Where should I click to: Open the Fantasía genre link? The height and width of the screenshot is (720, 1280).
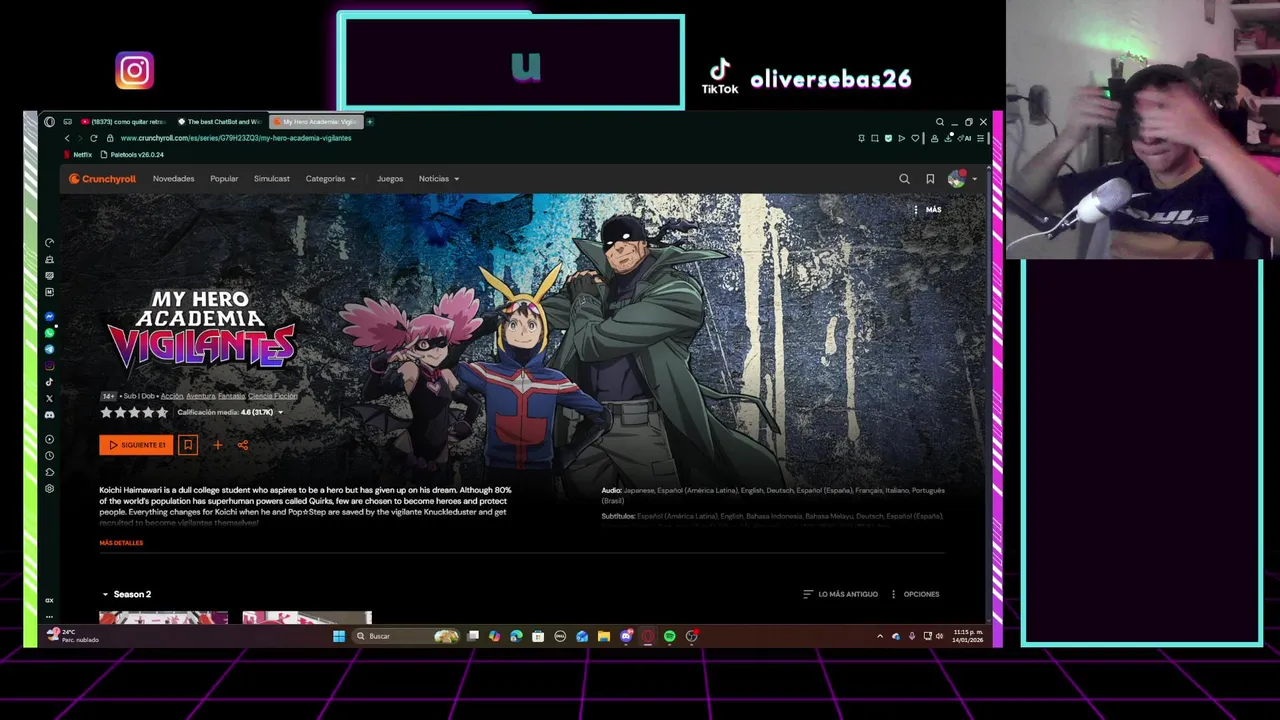pos(231,396)
